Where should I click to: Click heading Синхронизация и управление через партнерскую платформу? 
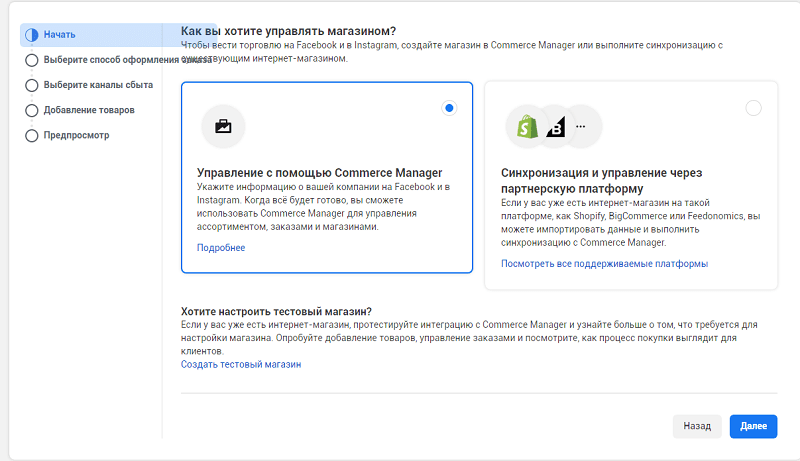coord(602,181)
